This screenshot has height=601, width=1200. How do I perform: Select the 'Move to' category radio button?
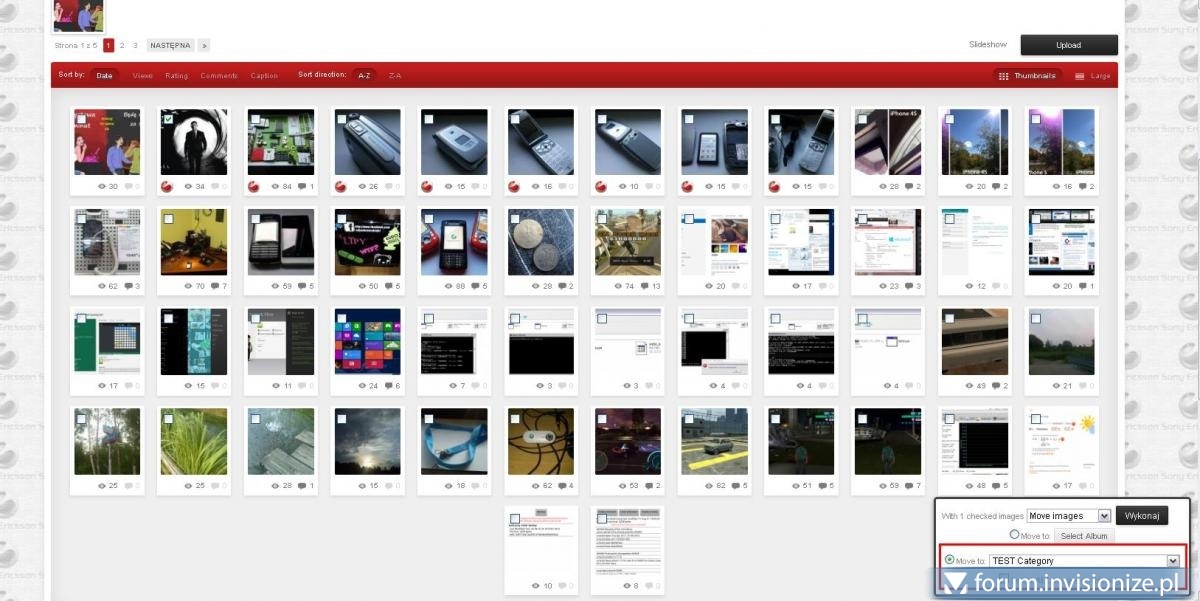[x=949, y=560]
